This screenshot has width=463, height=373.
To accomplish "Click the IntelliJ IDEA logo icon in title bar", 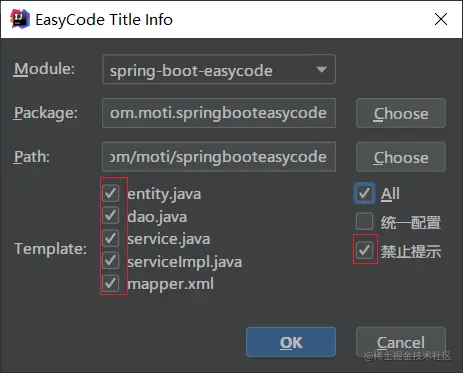I will coord(20,19).
